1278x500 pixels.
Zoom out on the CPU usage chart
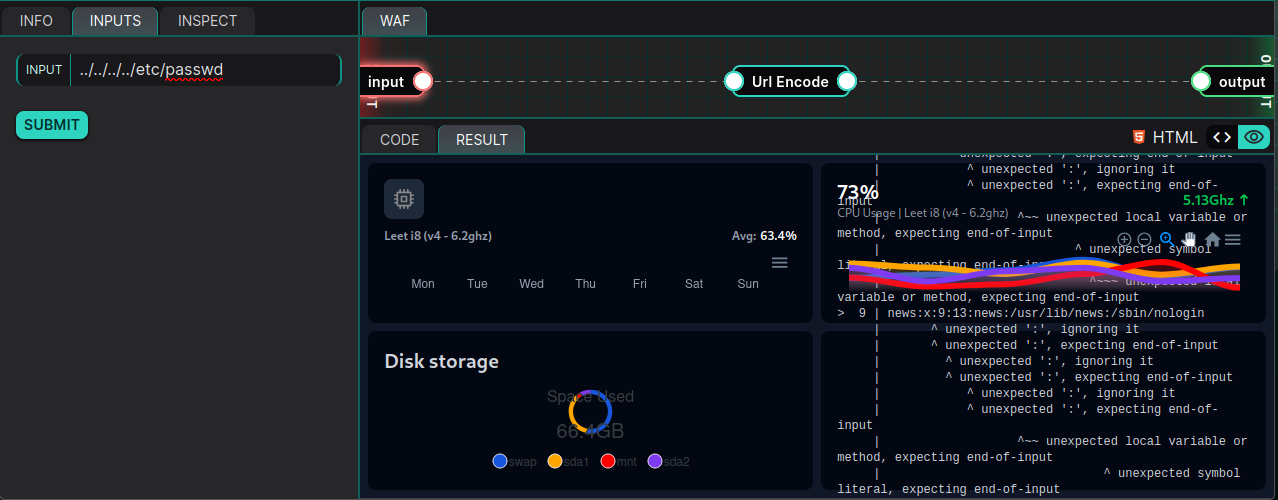pyautogui.click(x=1144, y=240)
